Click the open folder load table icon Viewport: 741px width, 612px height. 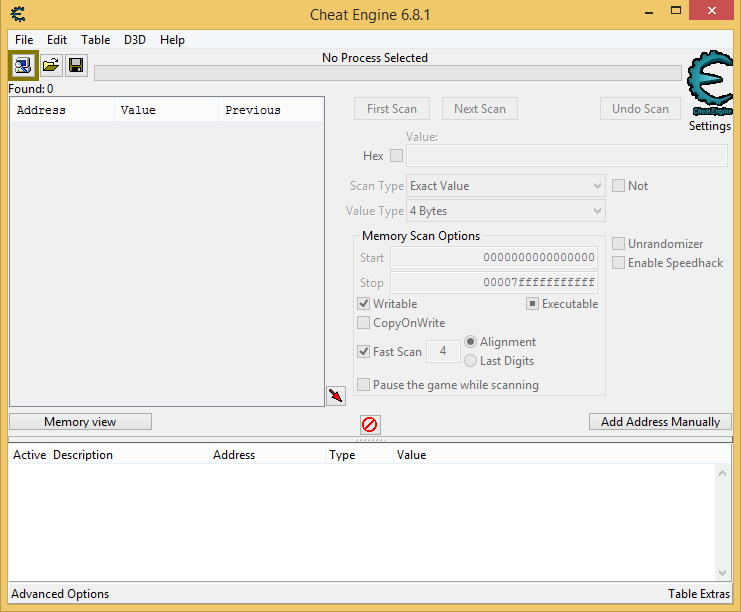[x=51, y=65]
